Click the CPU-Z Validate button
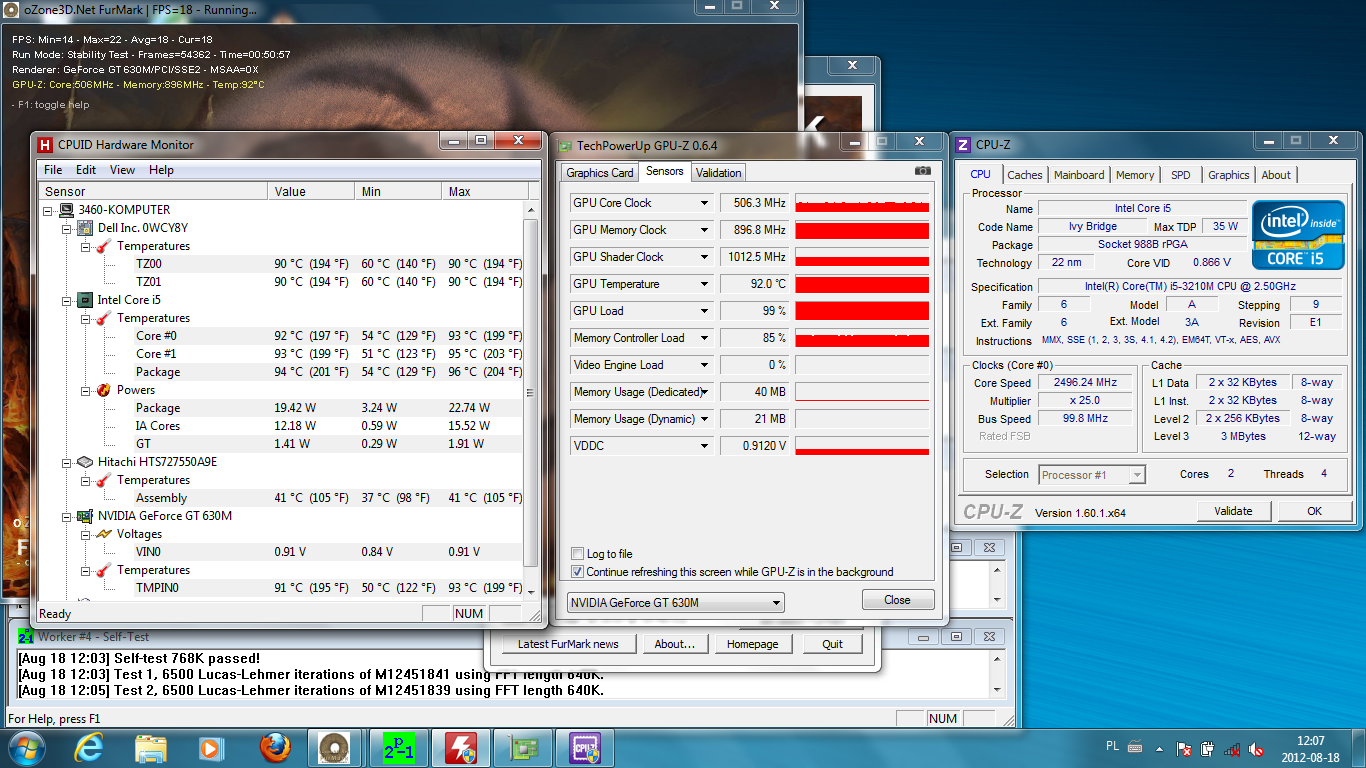This screenshot has height=768, width=1366. pos(1233,511)
